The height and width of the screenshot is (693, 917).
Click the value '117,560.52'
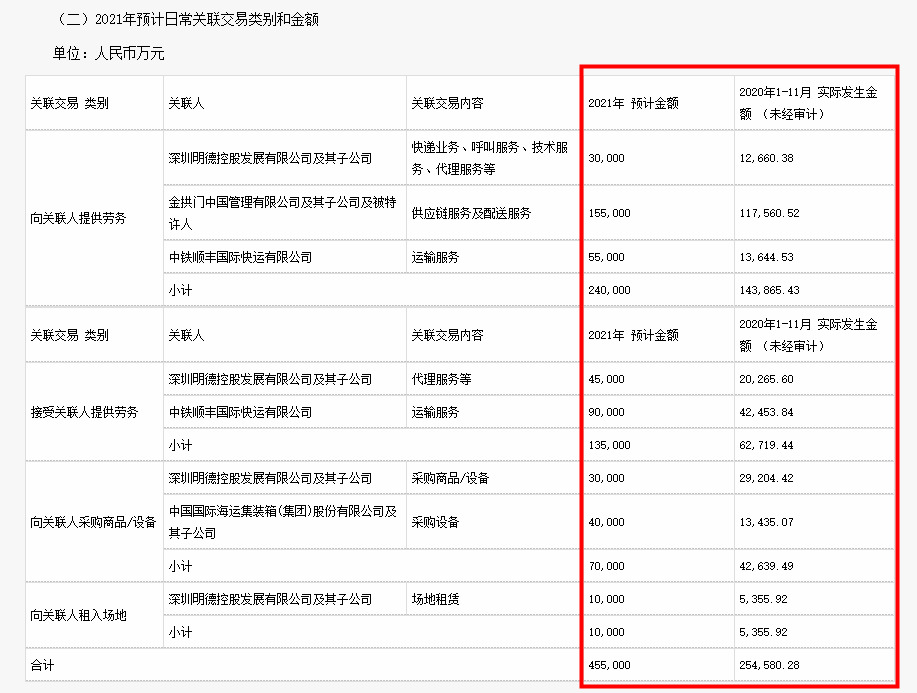[769, 213]
